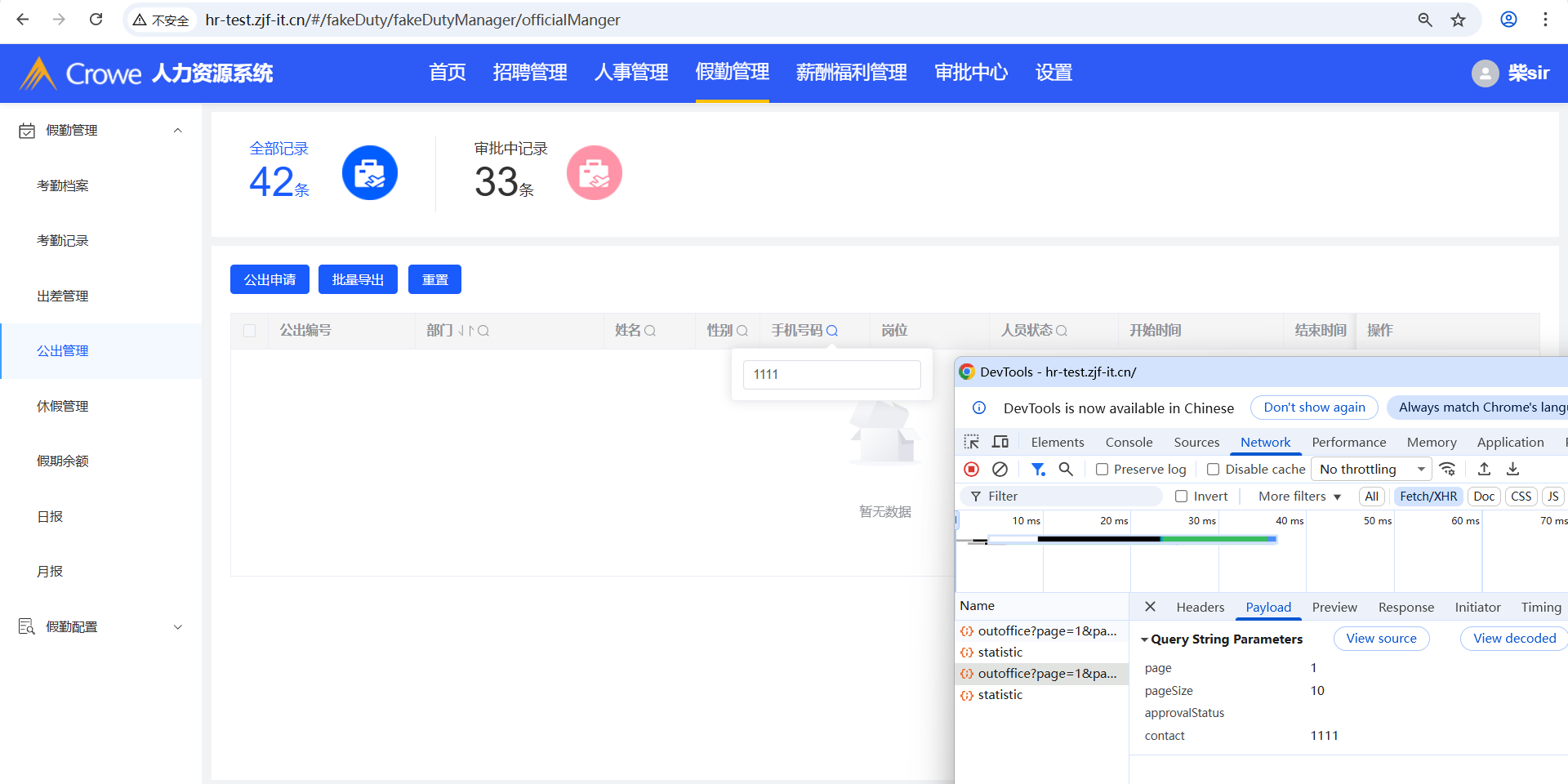1568x784 pixels.
Task: Click the Don't show again button
Action: coord(1315,408)
